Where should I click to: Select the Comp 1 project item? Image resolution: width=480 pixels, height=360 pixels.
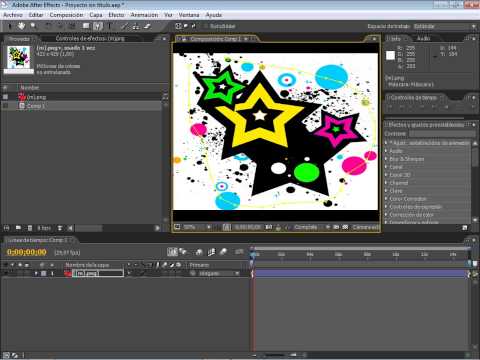pos(35,106)
